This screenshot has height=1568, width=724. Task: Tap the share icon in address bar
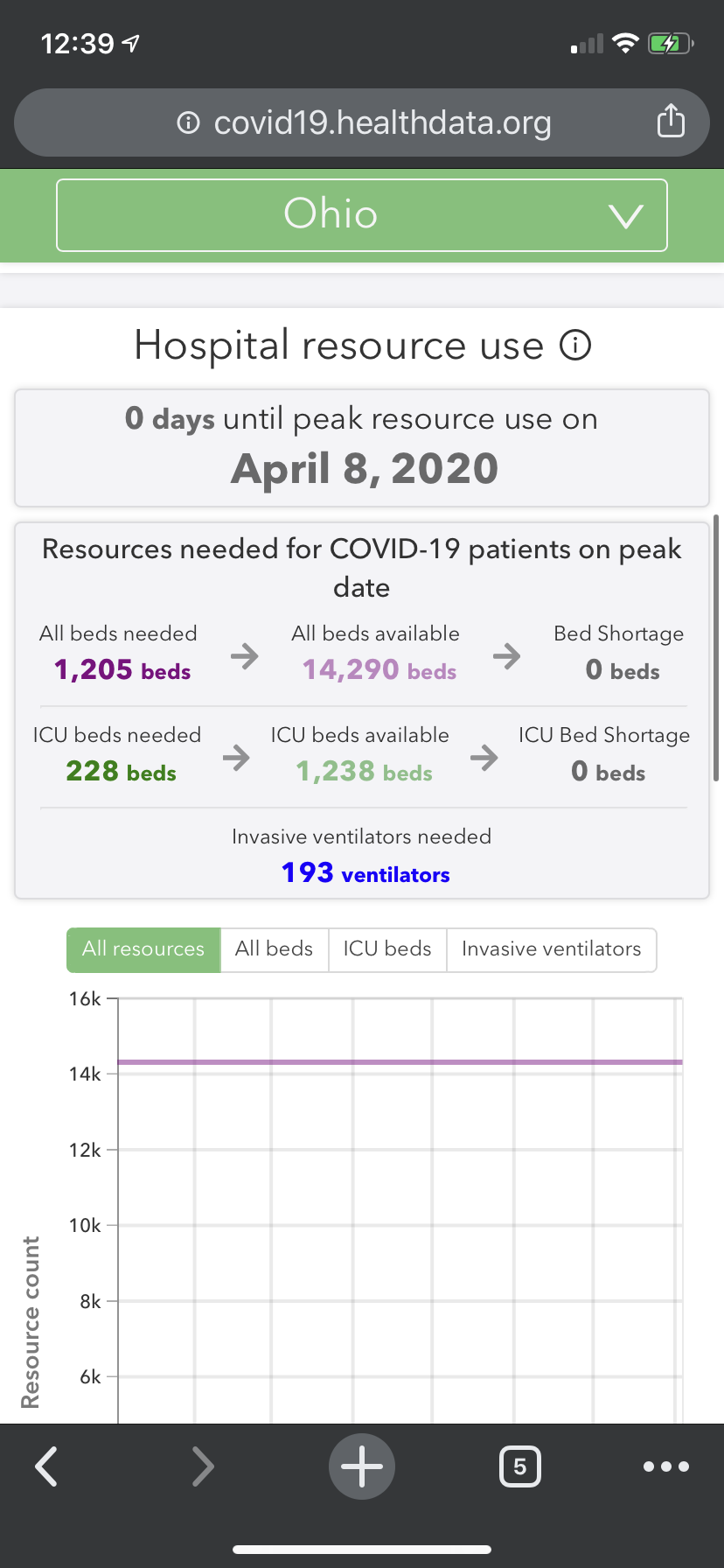coord(671,121)
